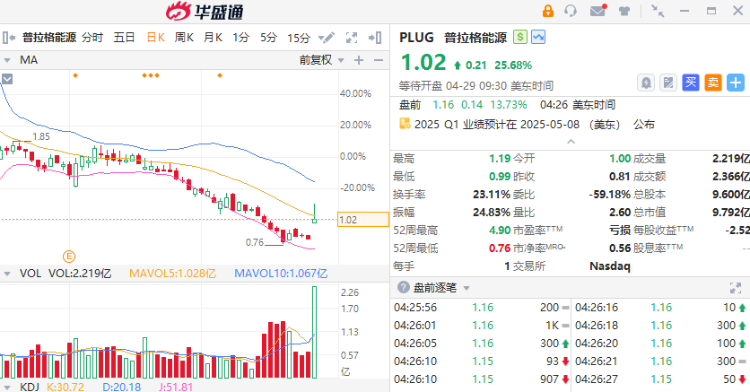Click the earnings E marker on chart
Screen dimensions: 750x392
(x=69, y=257)
